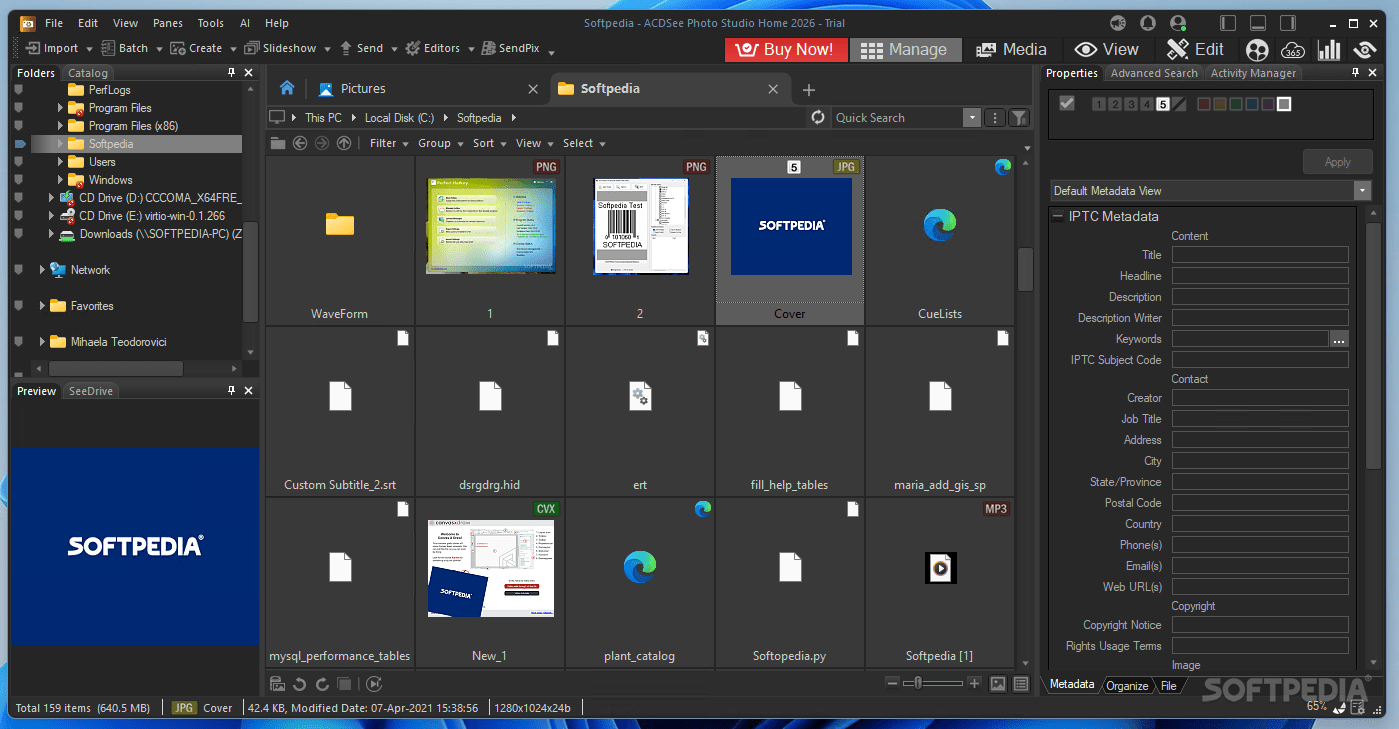Click the Buy Now! button
Image resolution: width=1399 pixels, height=729 pixels.
coord(786,49)
